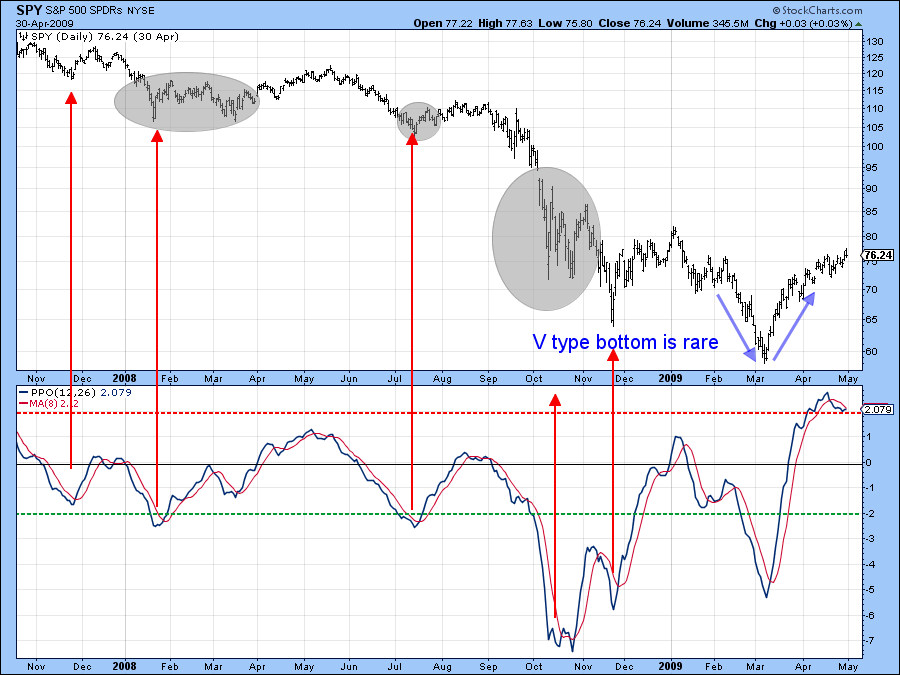Viewport: 900px width, 675px height.
Task: Click the 130 price axis label
Action: pos(875,42)
